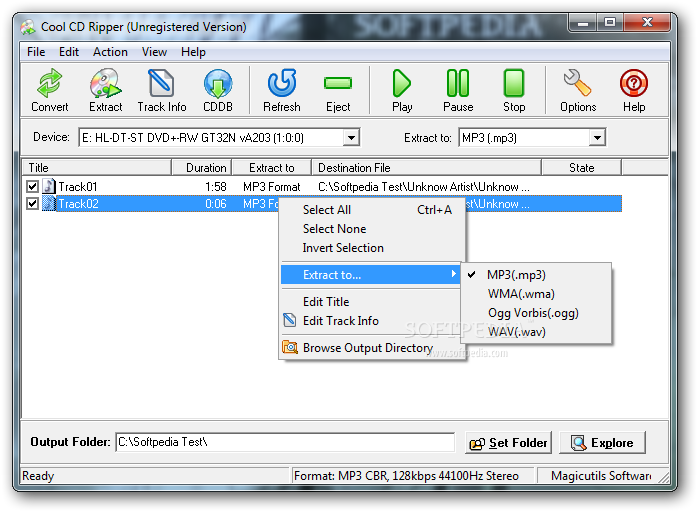
Task: Maximize the Cool CD Ripper window
Action: pyautogui.click(x=610, y=23)
